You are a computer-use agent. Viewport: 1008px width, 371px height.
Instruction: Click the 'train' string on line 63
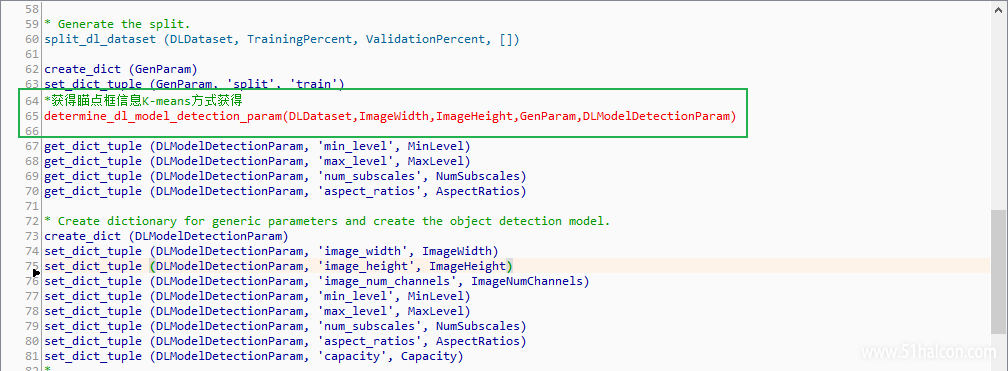point(317,84)
